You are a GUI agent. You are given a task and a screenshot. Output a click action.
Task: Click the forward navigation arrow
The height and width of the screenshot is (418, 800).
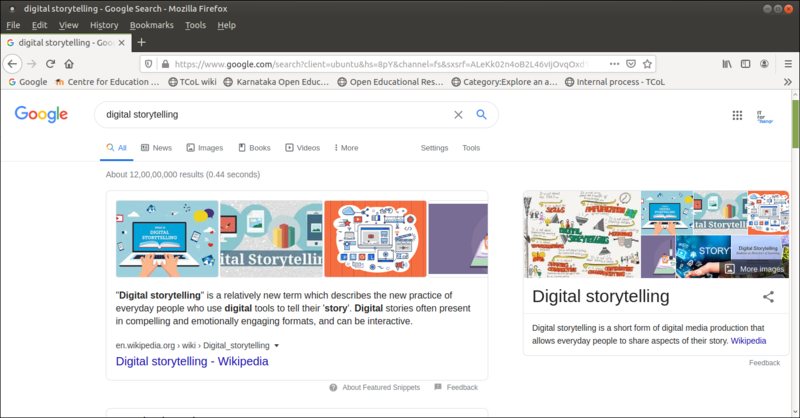point(32,64)
